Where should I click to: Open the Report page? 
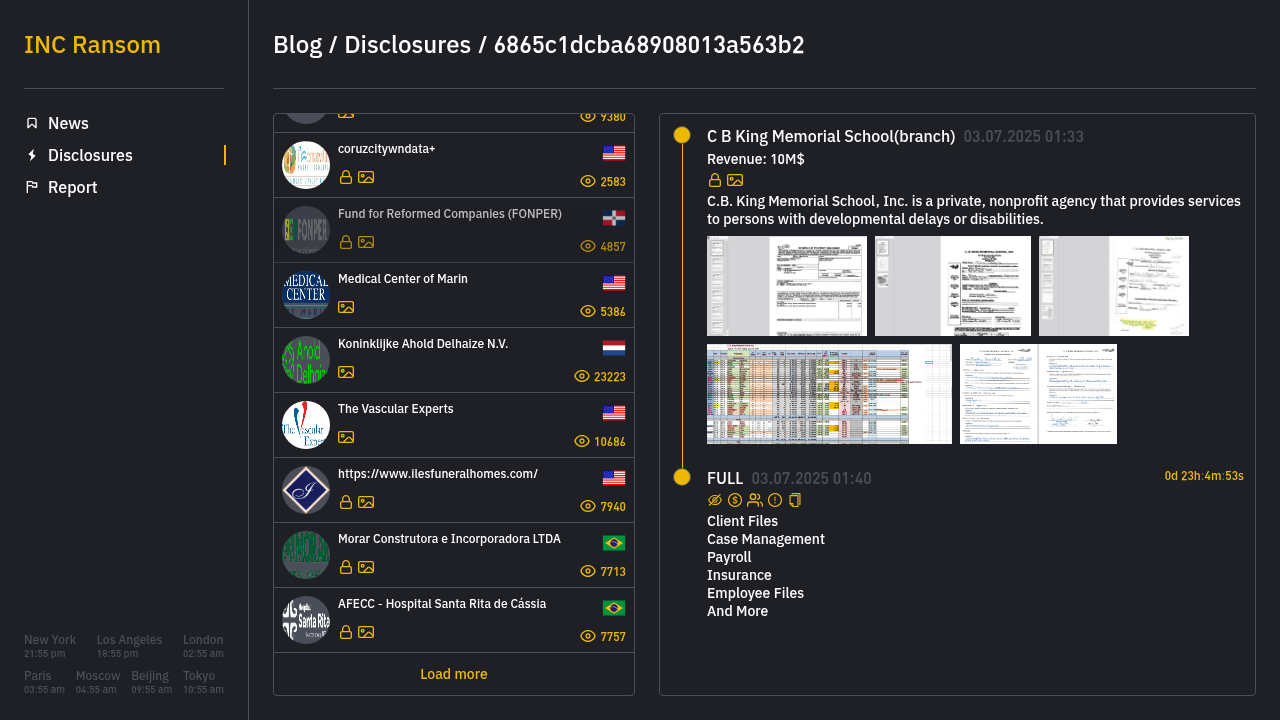point(72,187)
